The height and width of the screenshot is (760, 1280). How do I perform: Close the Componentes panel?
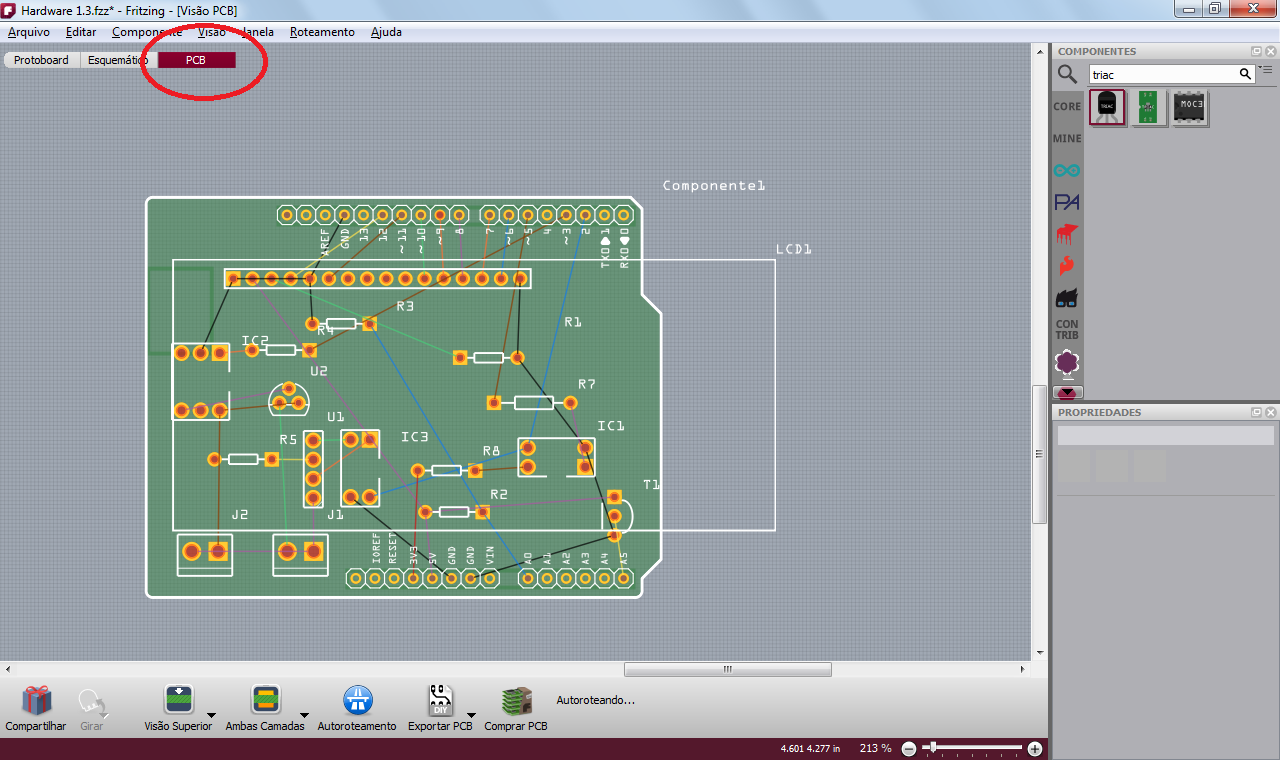pyautogui.click(x=1270, y=51)
